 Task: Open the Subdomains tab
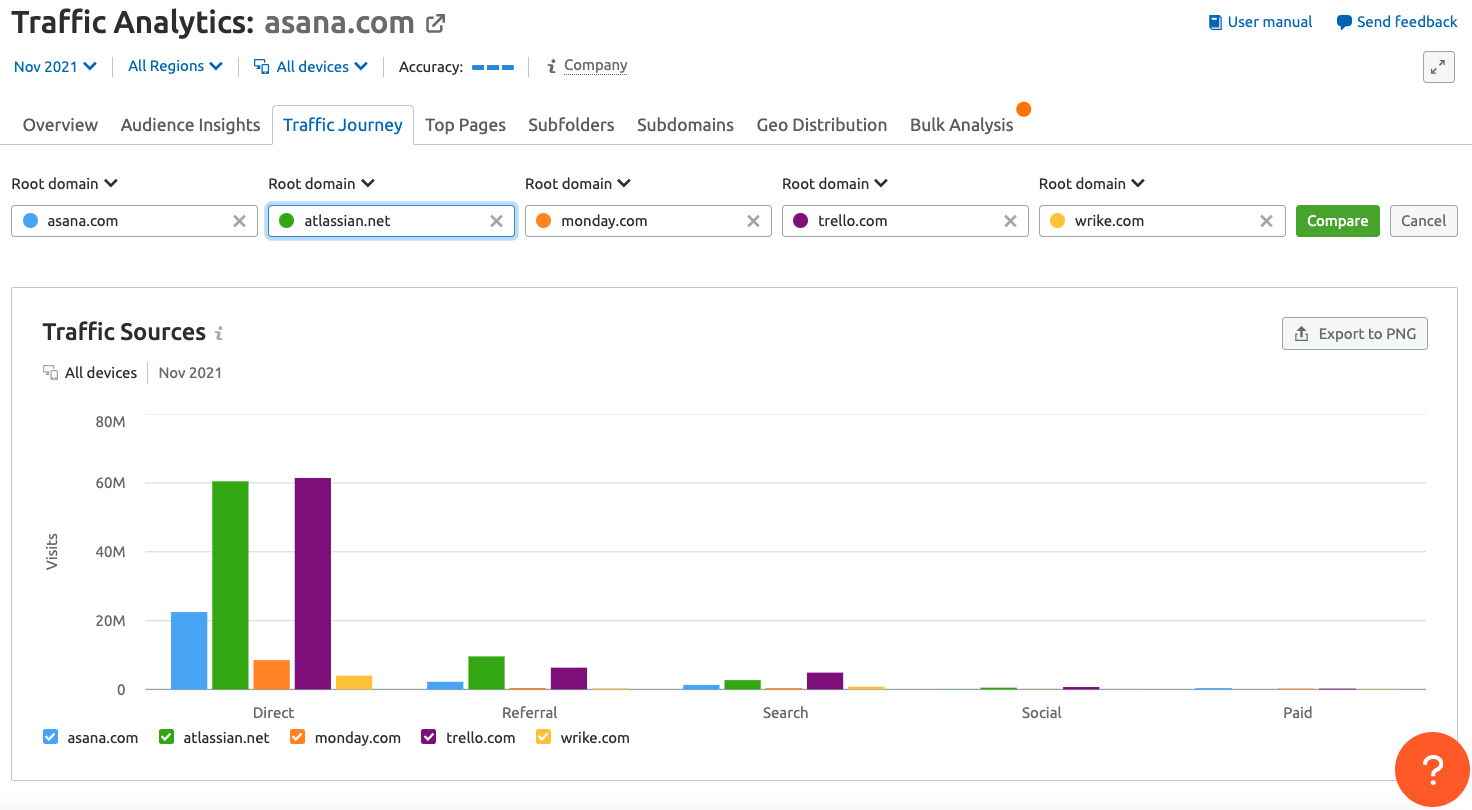tap(685, 125)
